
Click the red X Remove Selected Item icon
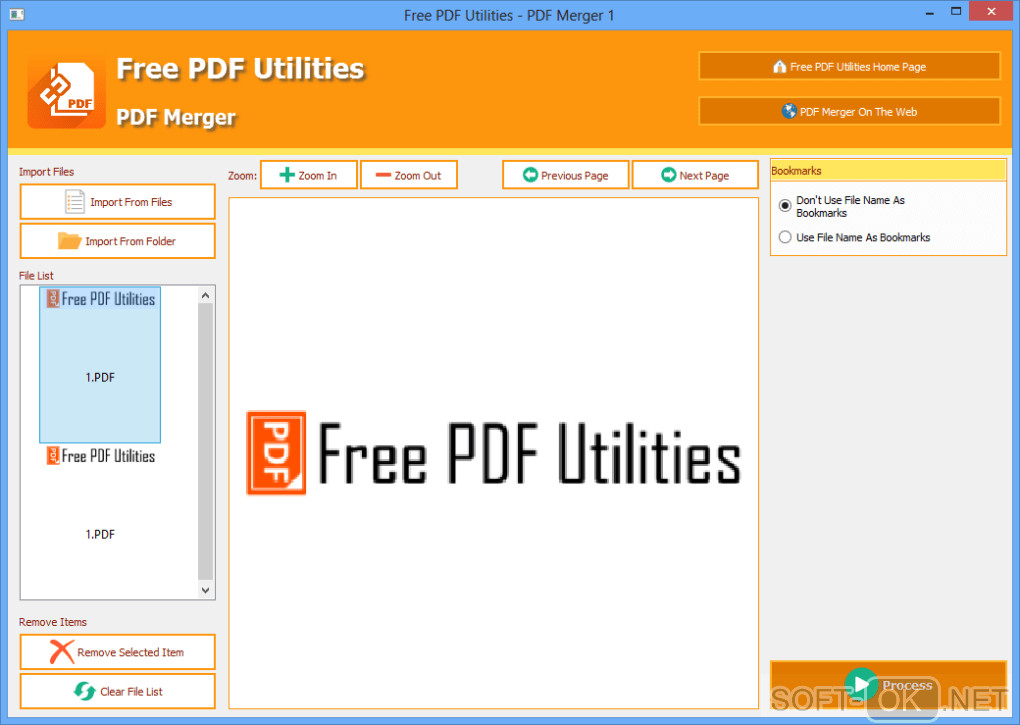tap(62, 652)
